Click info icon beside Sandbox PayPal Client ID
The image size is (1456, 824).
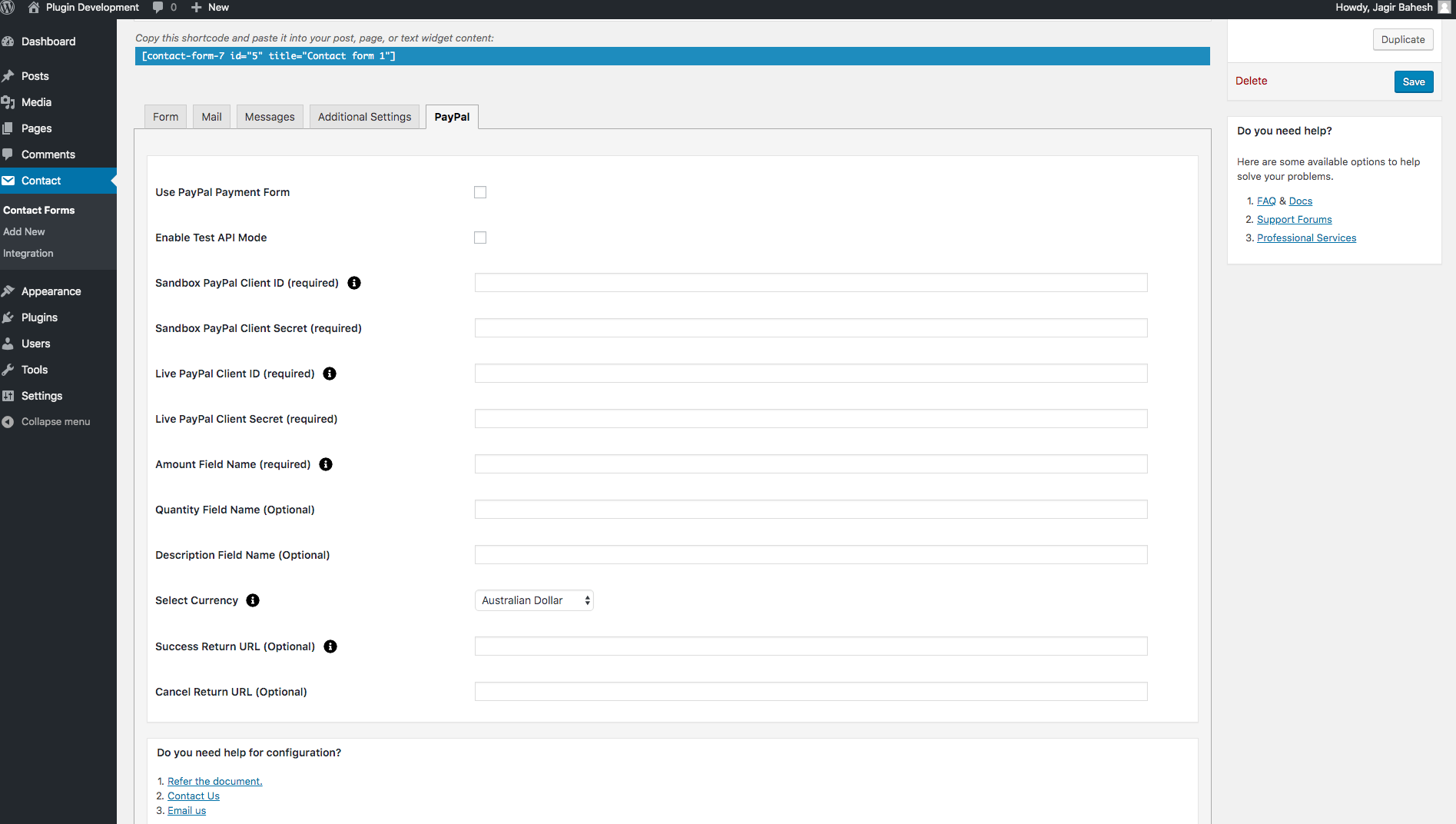[x=354, y=283]
